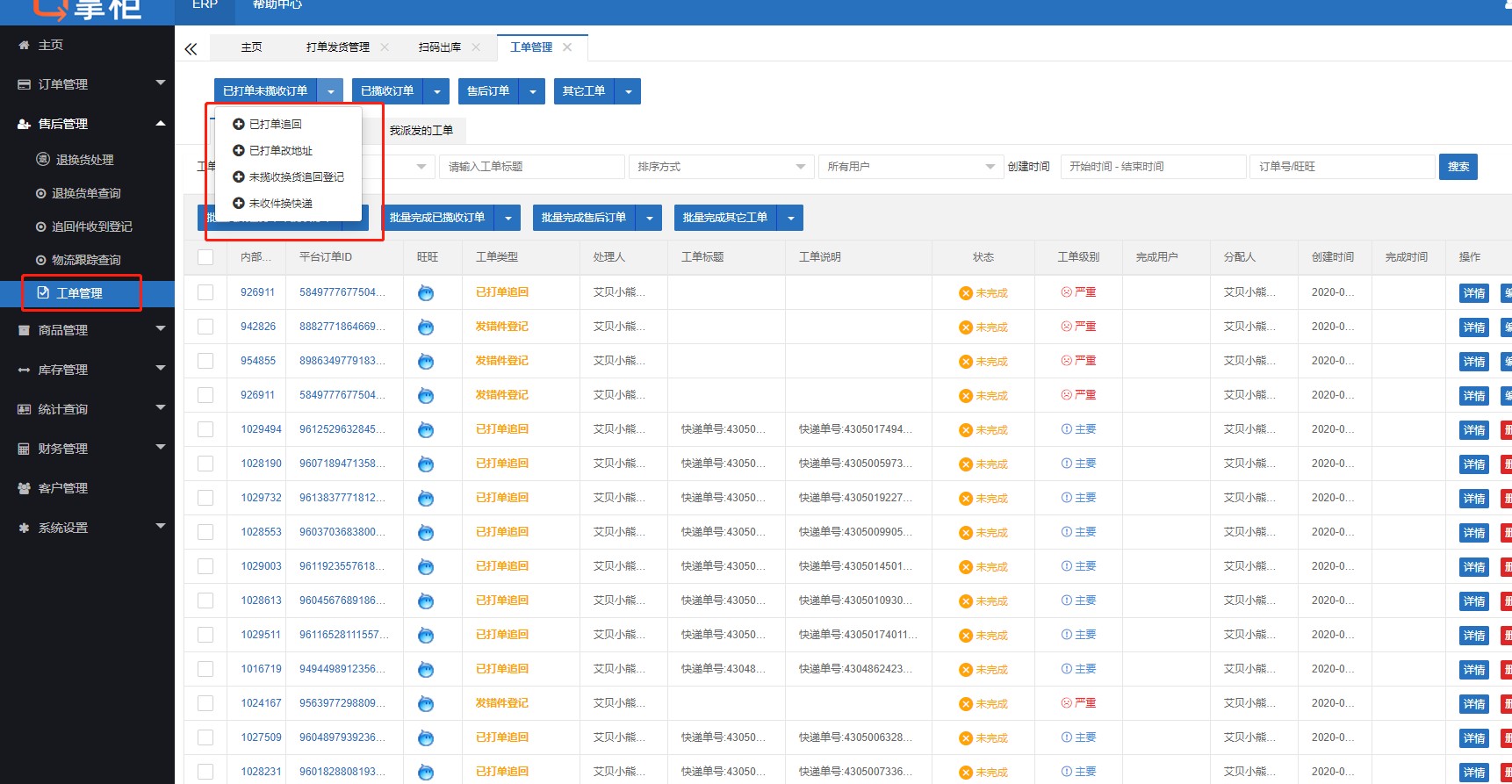The height and width of the screenshot is (784, 1512).
Task: Open 详情 for the first order row
Action: coord(1473,293)
